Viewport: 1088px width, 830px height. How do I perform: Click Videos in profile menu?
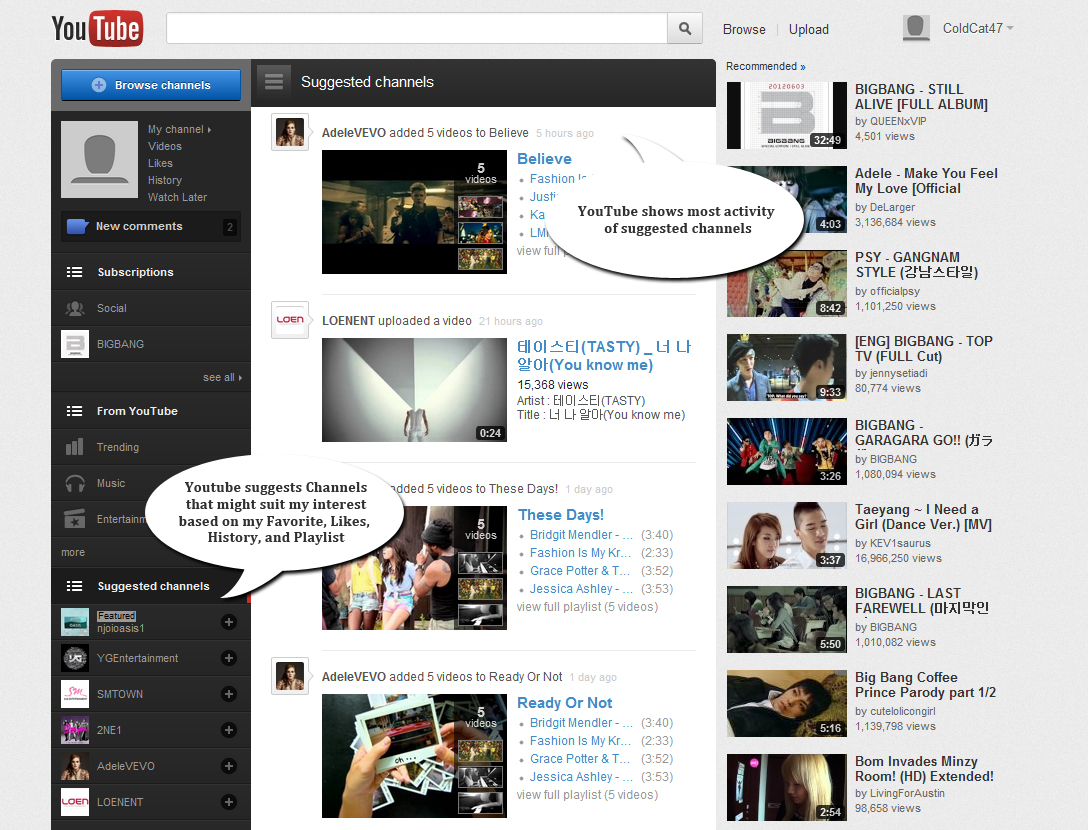pyautogui.click(x=164, y=146)
